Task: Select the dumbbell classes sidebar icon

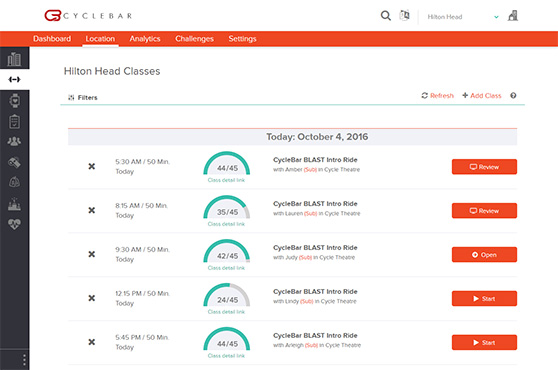Action: (x=14, y=79)
